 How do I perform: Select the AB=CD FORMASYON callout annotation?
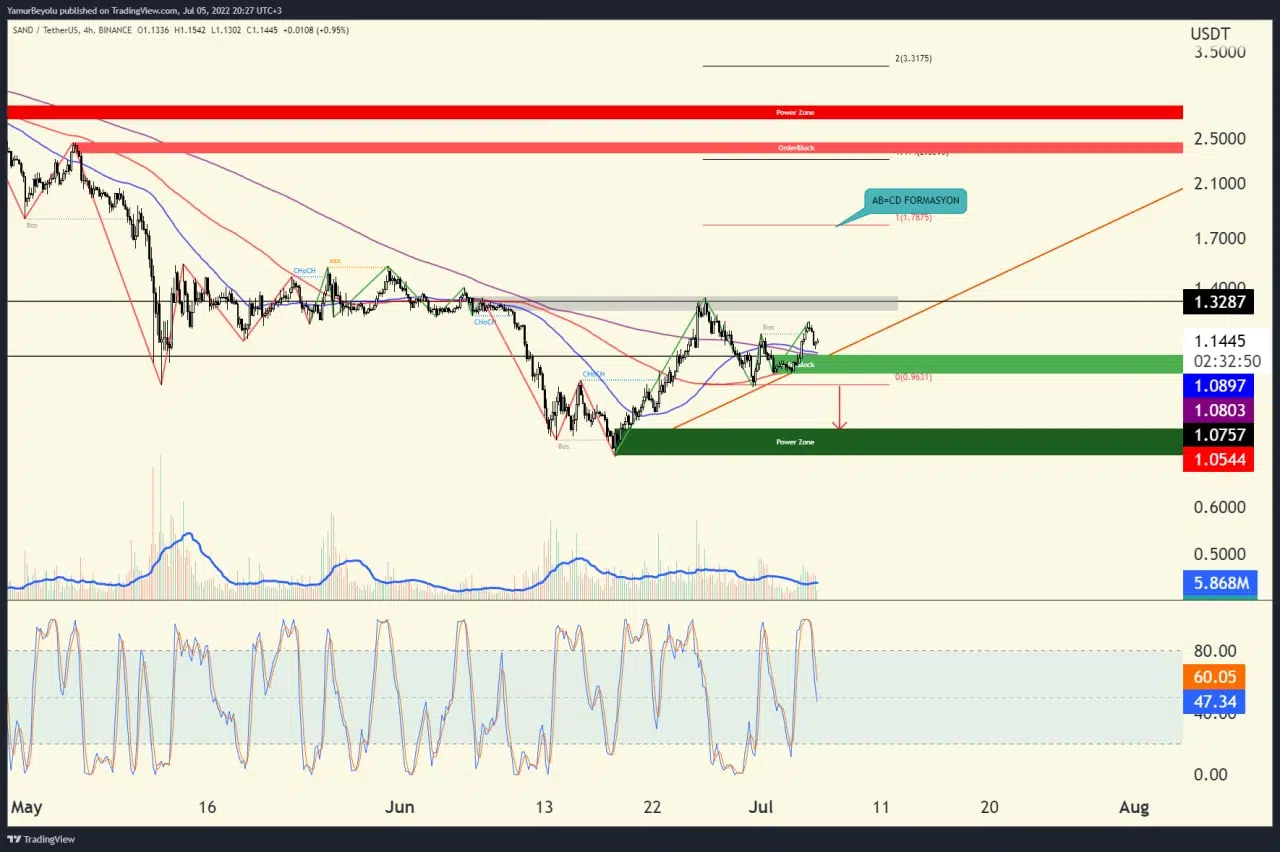click(914, 201)
